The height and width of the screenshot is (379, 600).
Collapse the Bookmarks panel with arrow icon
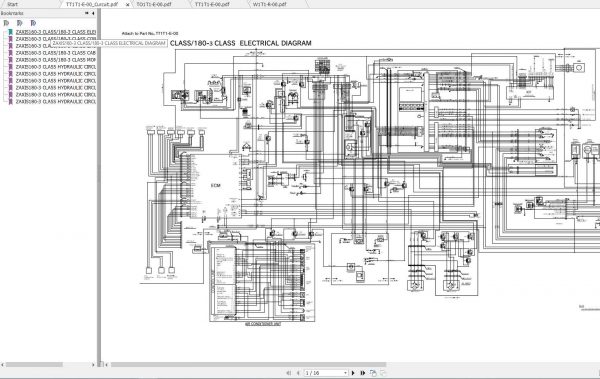(93, 13)
